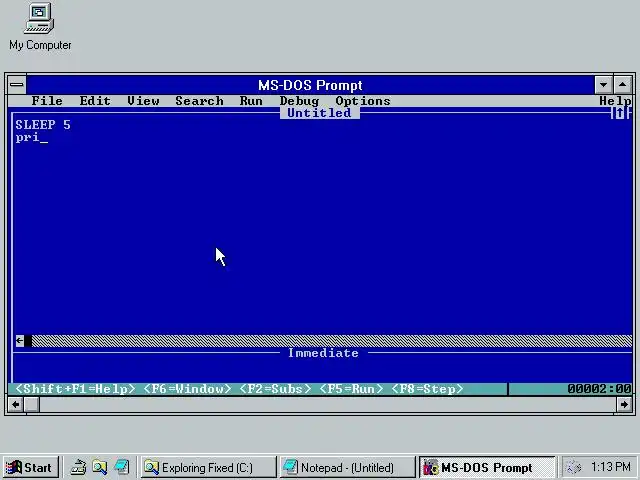This screenshot has width=640, height=480.
Task: Click the system tray icon
Action: click(x=573, y=467)
